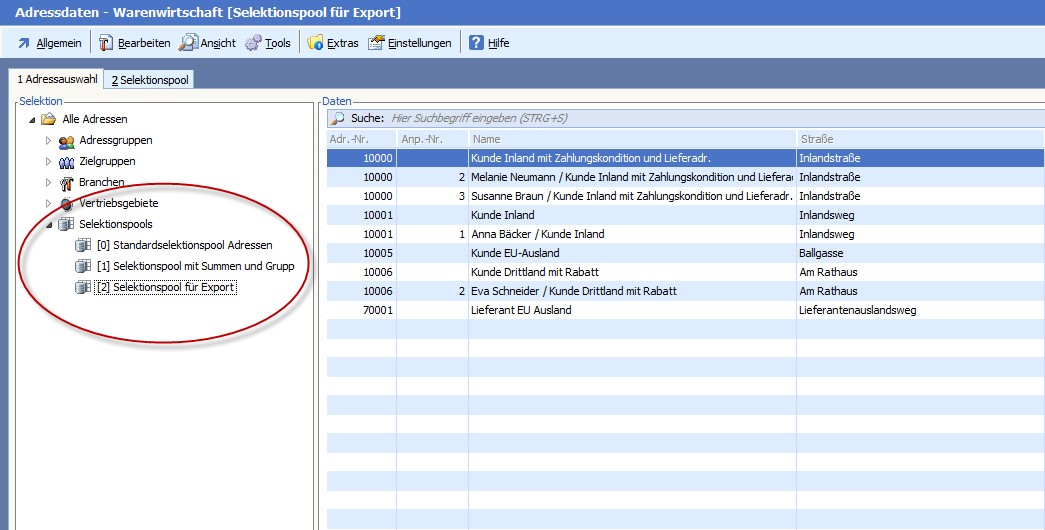Expand the Zielgruppen tree node

tap(48, 162)
